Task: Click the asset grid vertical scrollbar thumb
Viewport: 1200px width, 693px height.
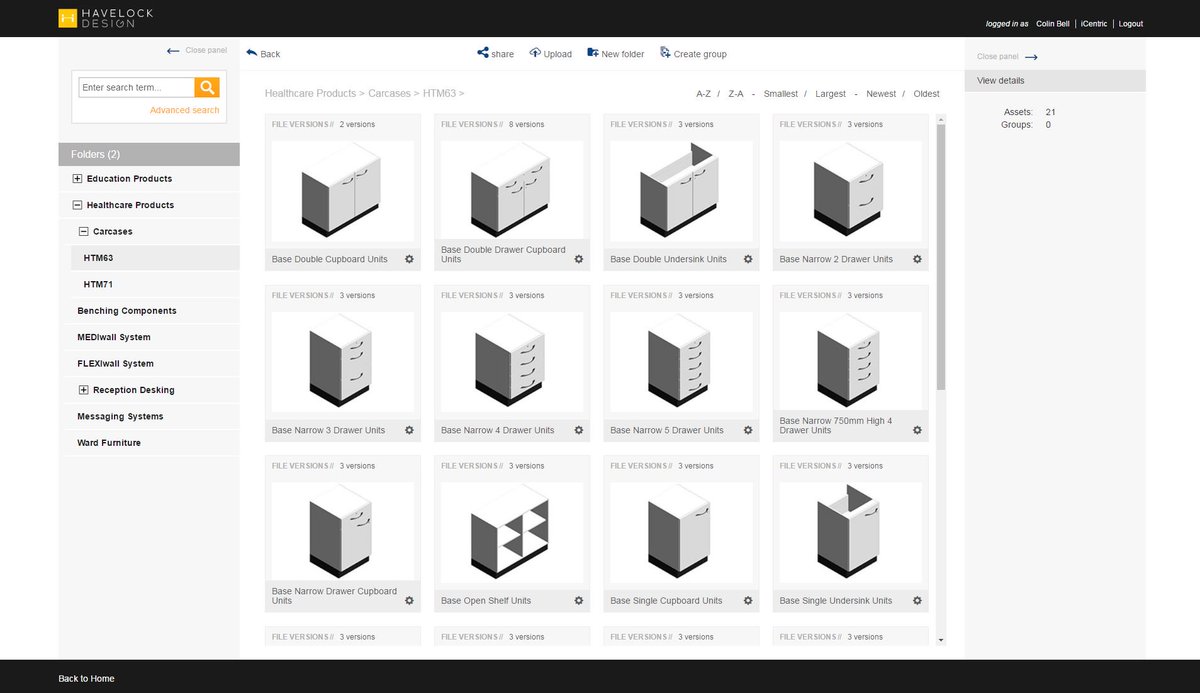Action: 941,257
